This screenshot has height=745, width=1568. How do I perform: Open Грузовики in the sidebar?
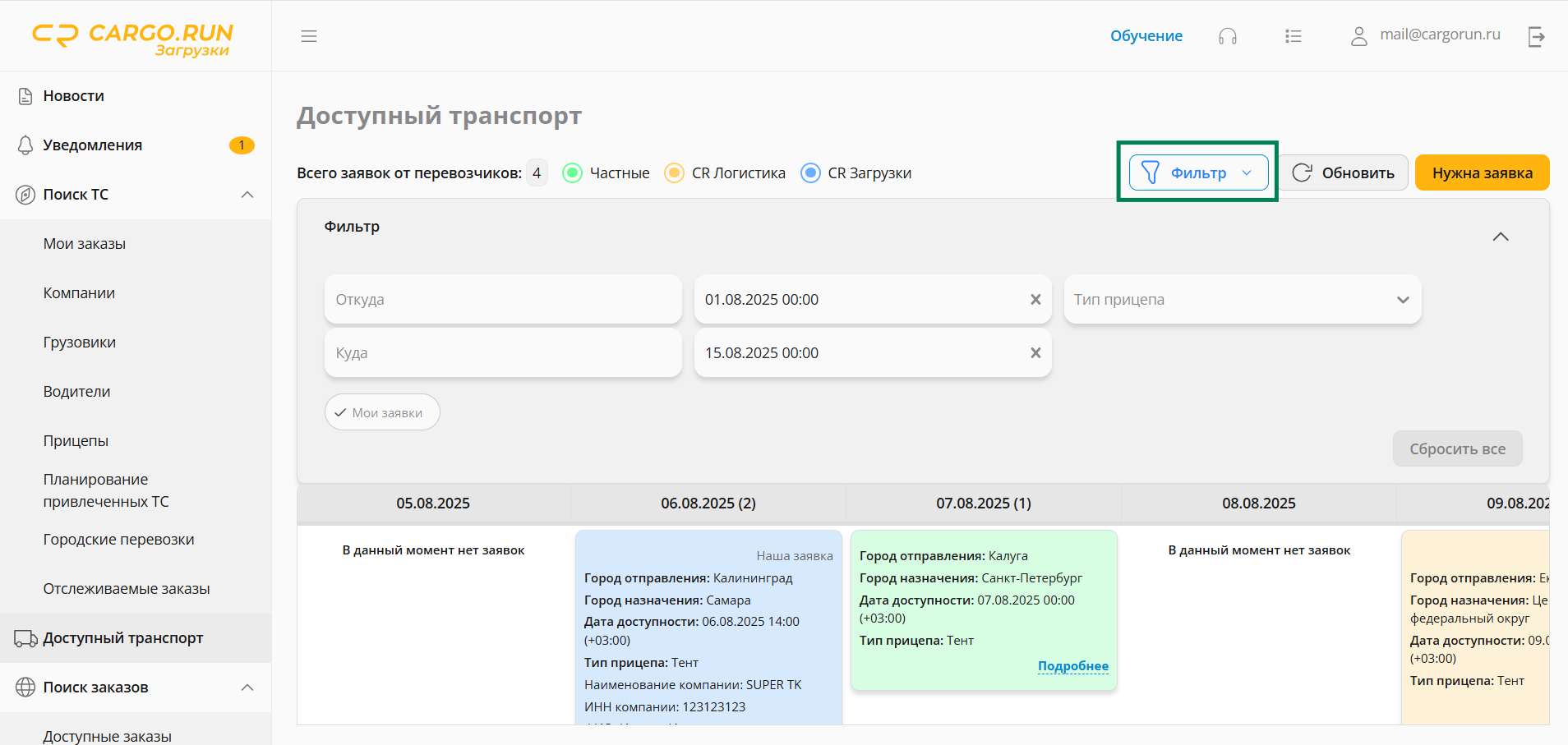click(80, 343)
